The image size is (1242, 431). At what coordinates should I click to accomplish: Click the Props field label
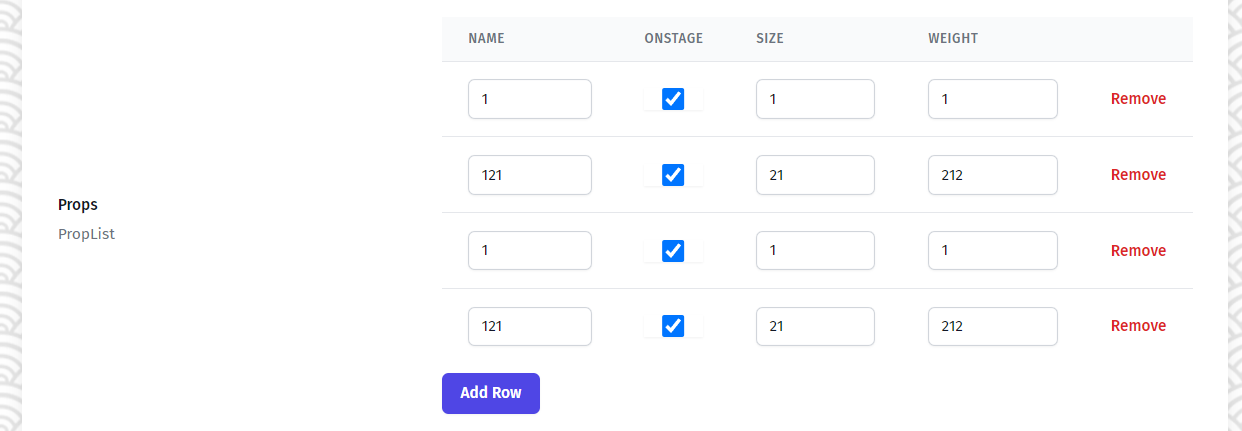pyautogui.click(x=78, y=204)
